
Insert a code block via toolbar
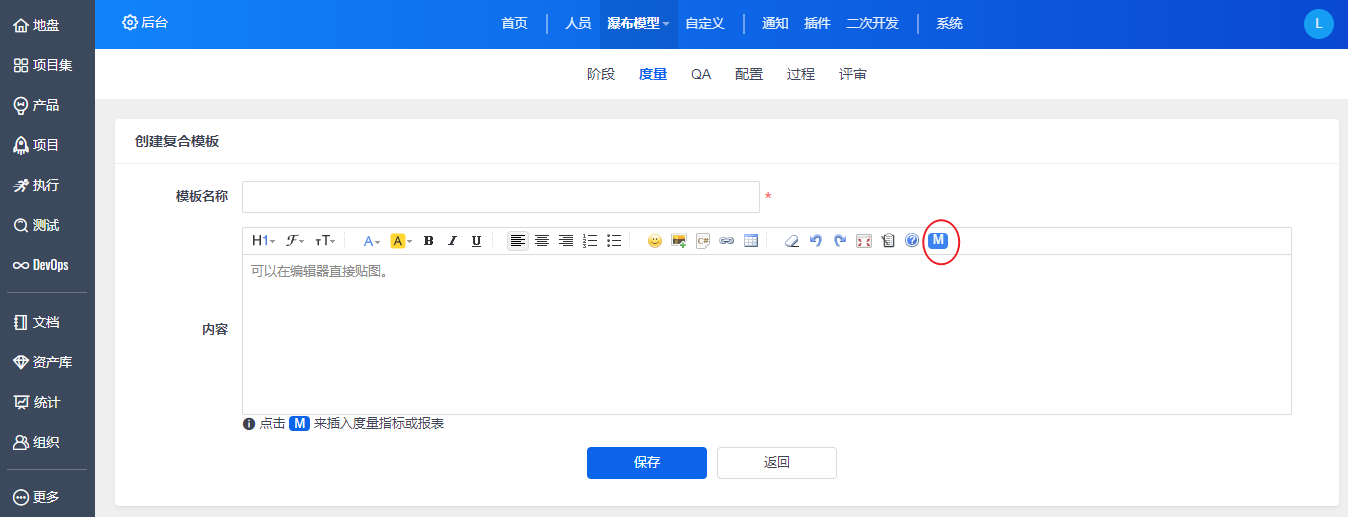pos(703,241)
